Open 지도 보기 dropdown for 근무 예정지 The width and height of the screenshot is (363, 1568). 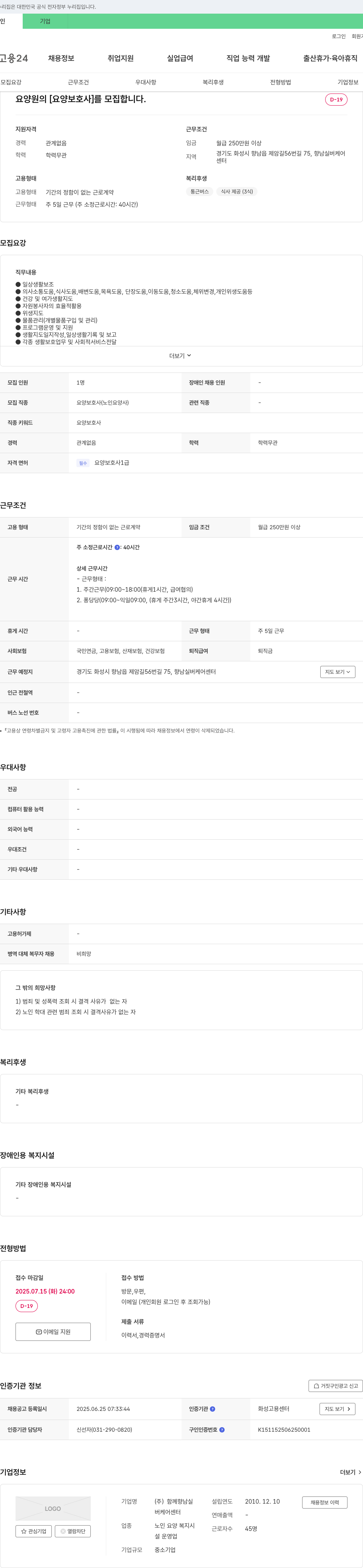(337, 672)
